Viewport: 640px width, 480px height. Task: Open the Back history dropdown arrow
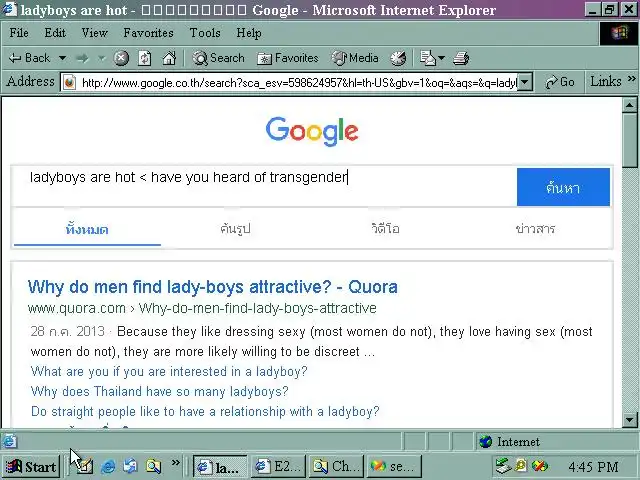[62, 58]
